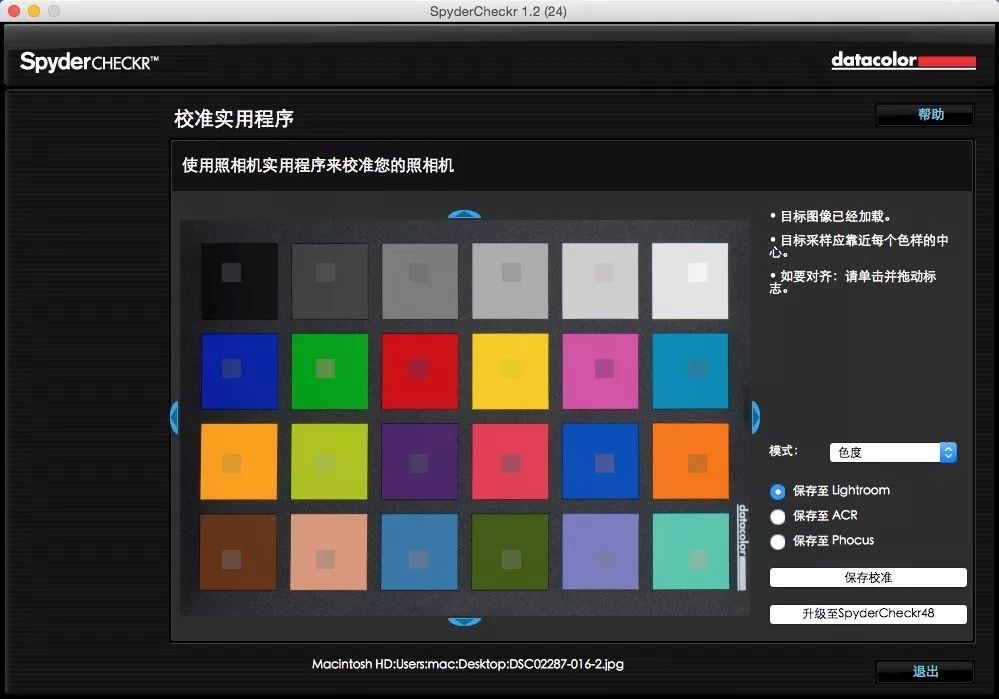
Task: Open 帮助 help button
Action: (x=925, y=115)
